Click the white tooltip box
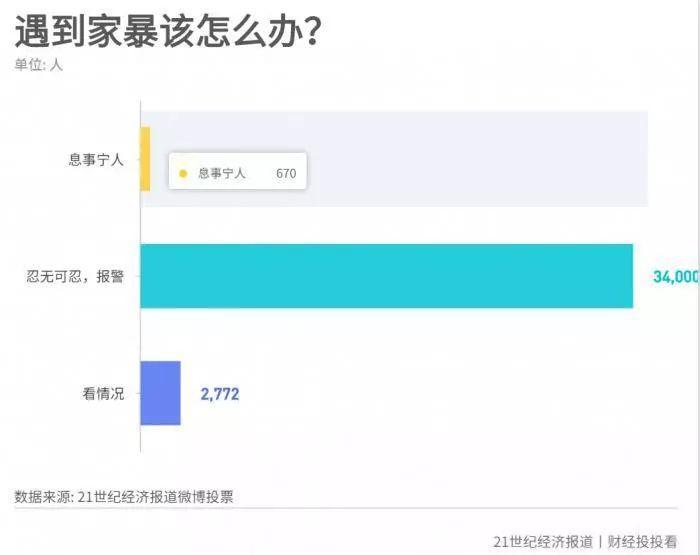The height and width of the screenshot is (555, 700). (x=238, y=171)
